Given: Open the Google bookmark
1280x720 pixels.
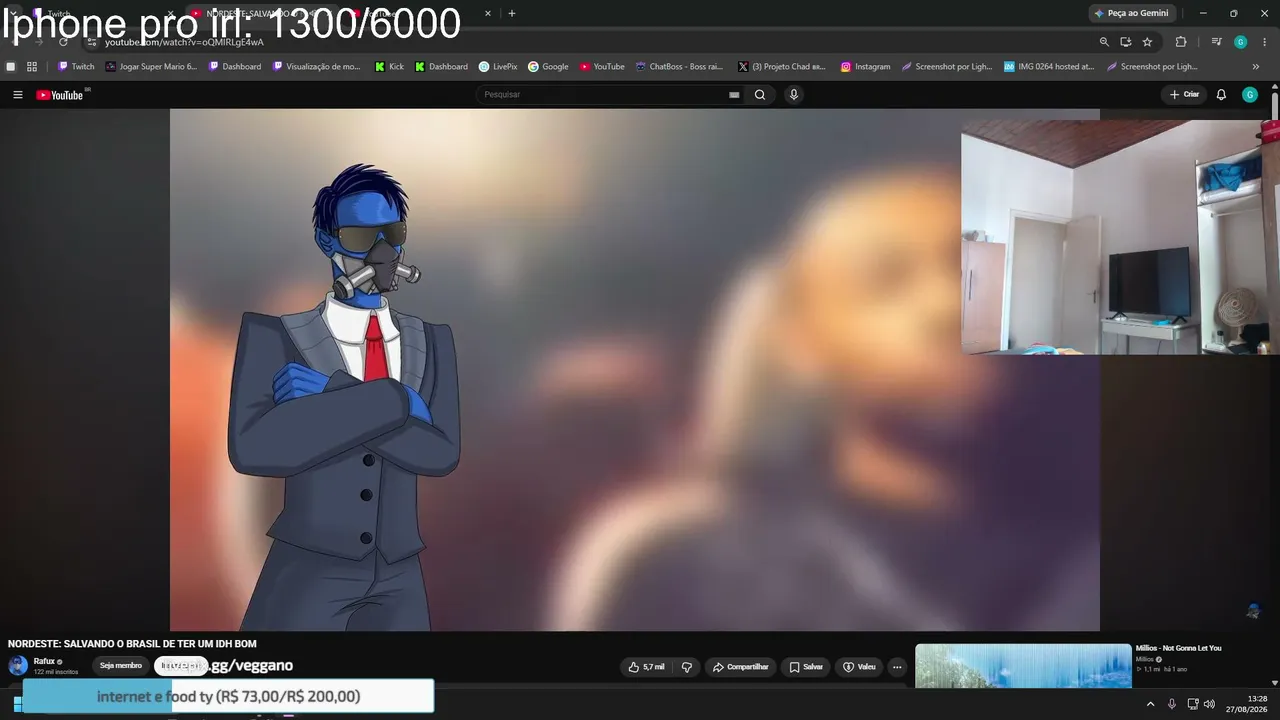Looking at the screenshot, I should (548, 67).
